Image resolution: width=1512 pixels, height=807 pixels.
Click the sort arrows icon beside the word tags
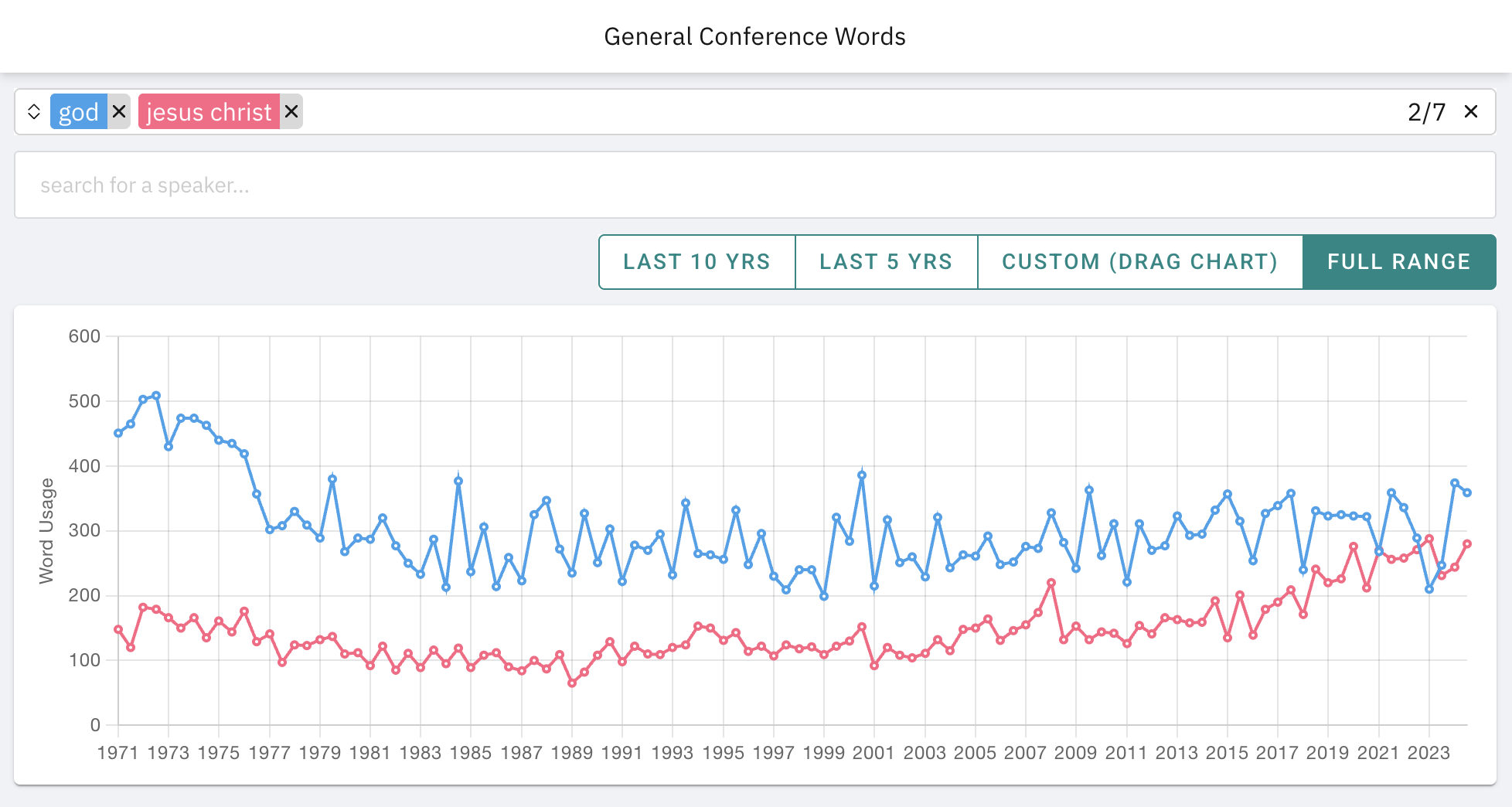click(35, 111)
